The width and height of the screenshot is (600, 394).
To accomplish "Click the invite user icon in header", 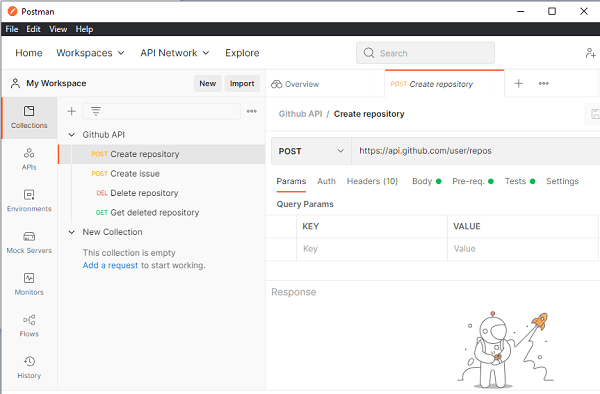I will point(590,53).
